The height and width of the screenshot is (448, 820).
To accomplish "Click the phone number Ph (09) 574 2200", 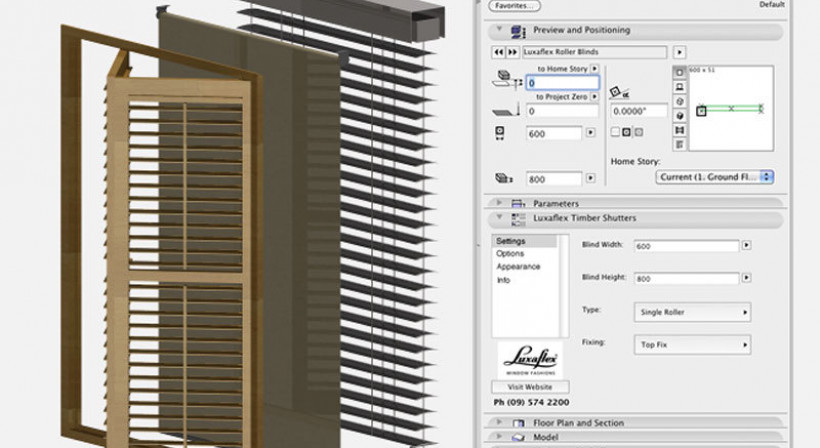I will click(531, 403).
